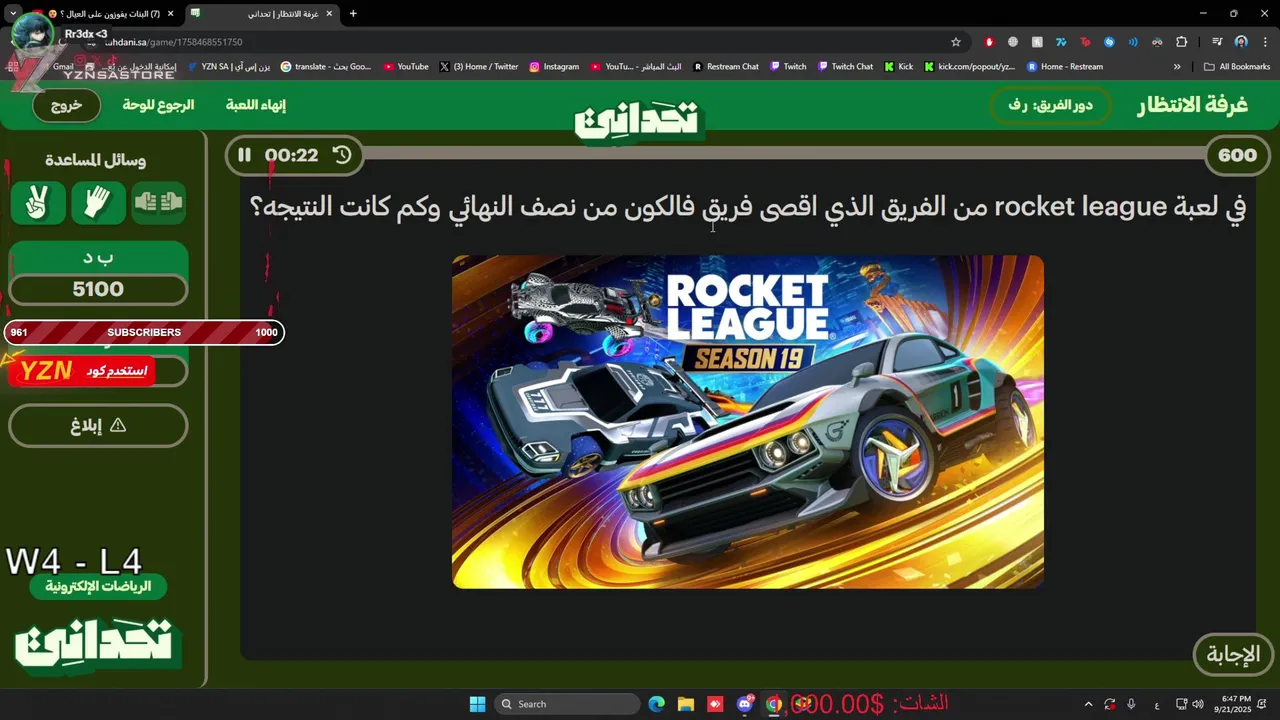Image resolution: width=1280 pixels, height=720 pixels.
Task: Open the Home / Twitter bookmark
Action: [x=479, y=67]
